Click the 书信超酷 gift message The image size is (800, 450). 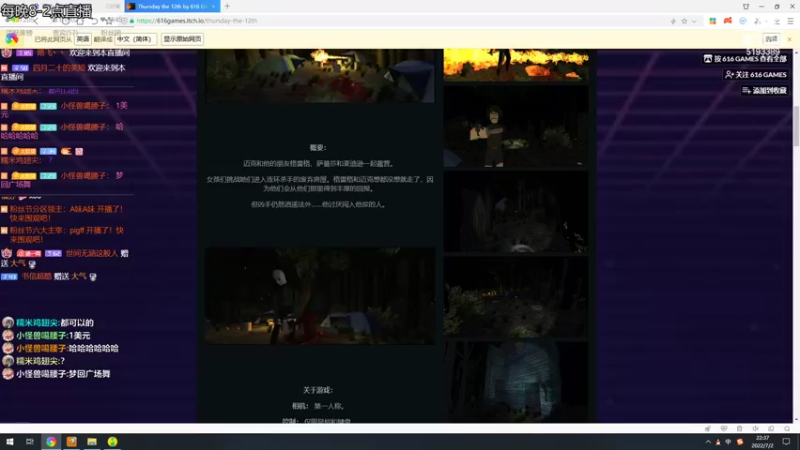(x=49, y=276)
